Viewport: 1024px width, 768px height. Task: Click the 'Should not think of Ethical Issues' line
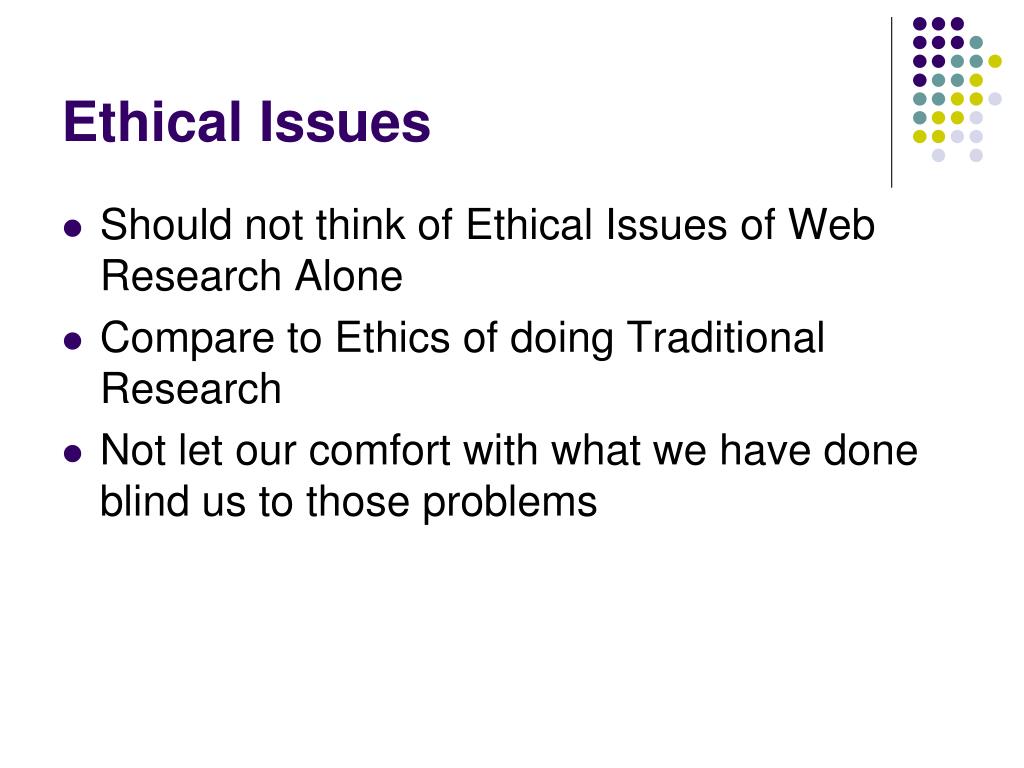pos(487,225)
